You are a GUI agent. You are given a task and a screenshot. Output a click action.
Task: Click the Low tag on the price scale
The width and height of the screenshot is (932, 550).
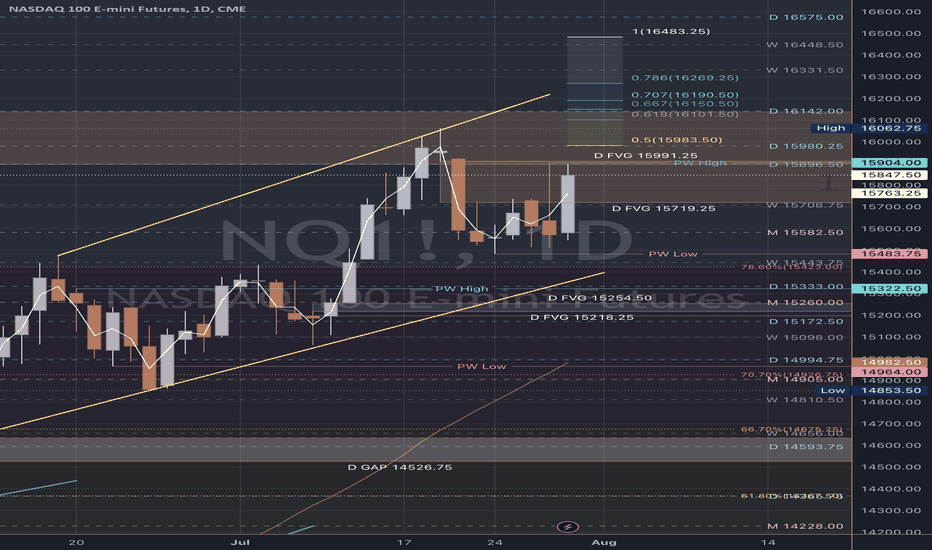click(833, 391)
